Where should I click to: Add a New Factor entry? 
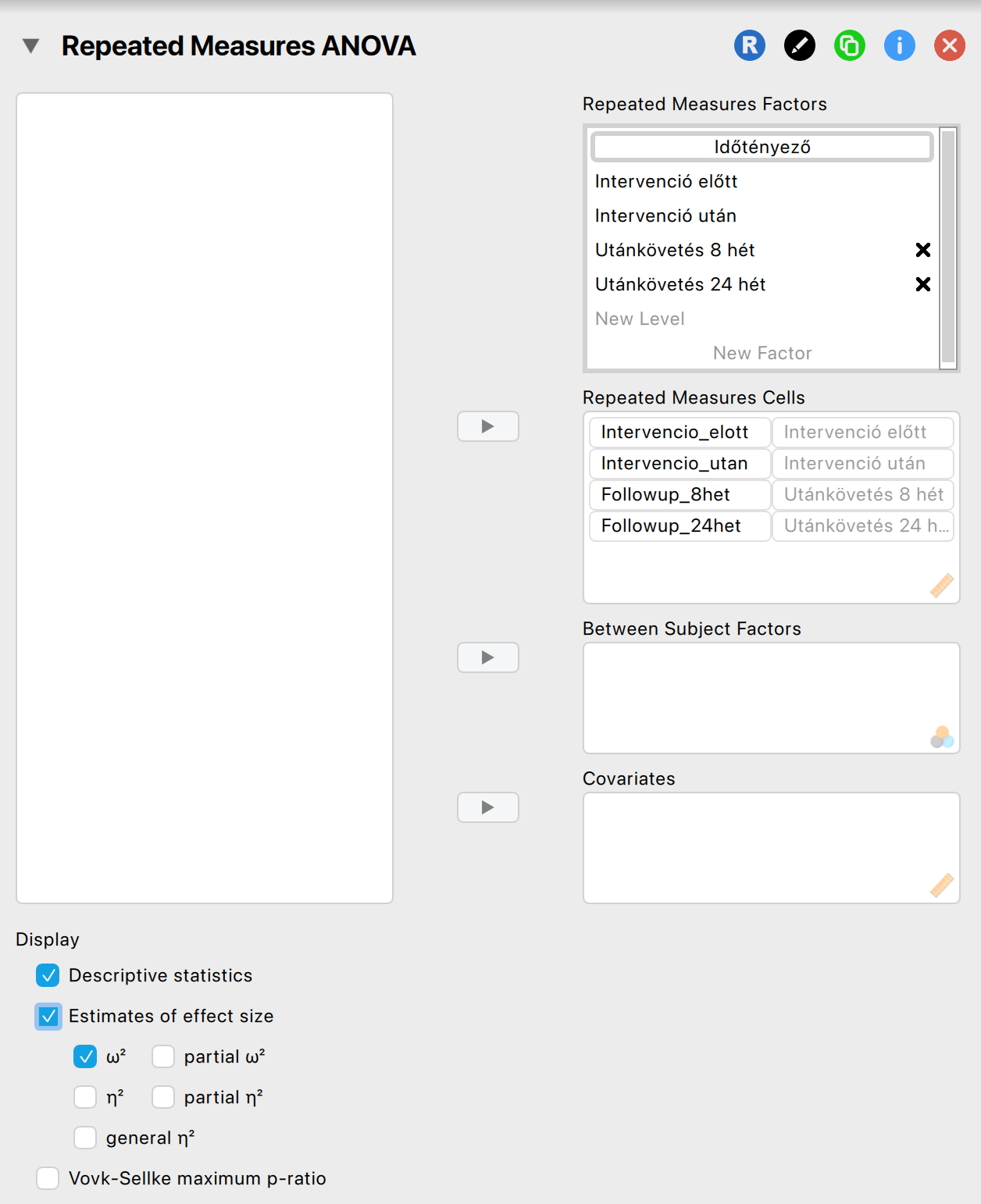coord(762,353)
